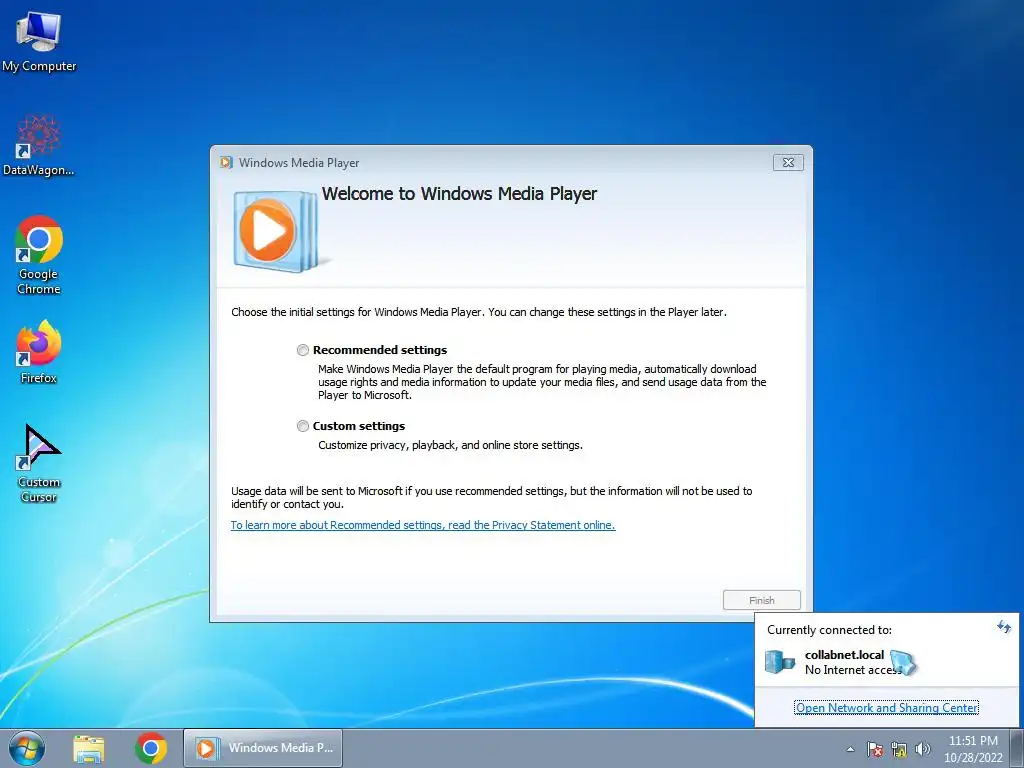Select the collabnet.local network entry
1024x768 pixels.
point(886,662)
